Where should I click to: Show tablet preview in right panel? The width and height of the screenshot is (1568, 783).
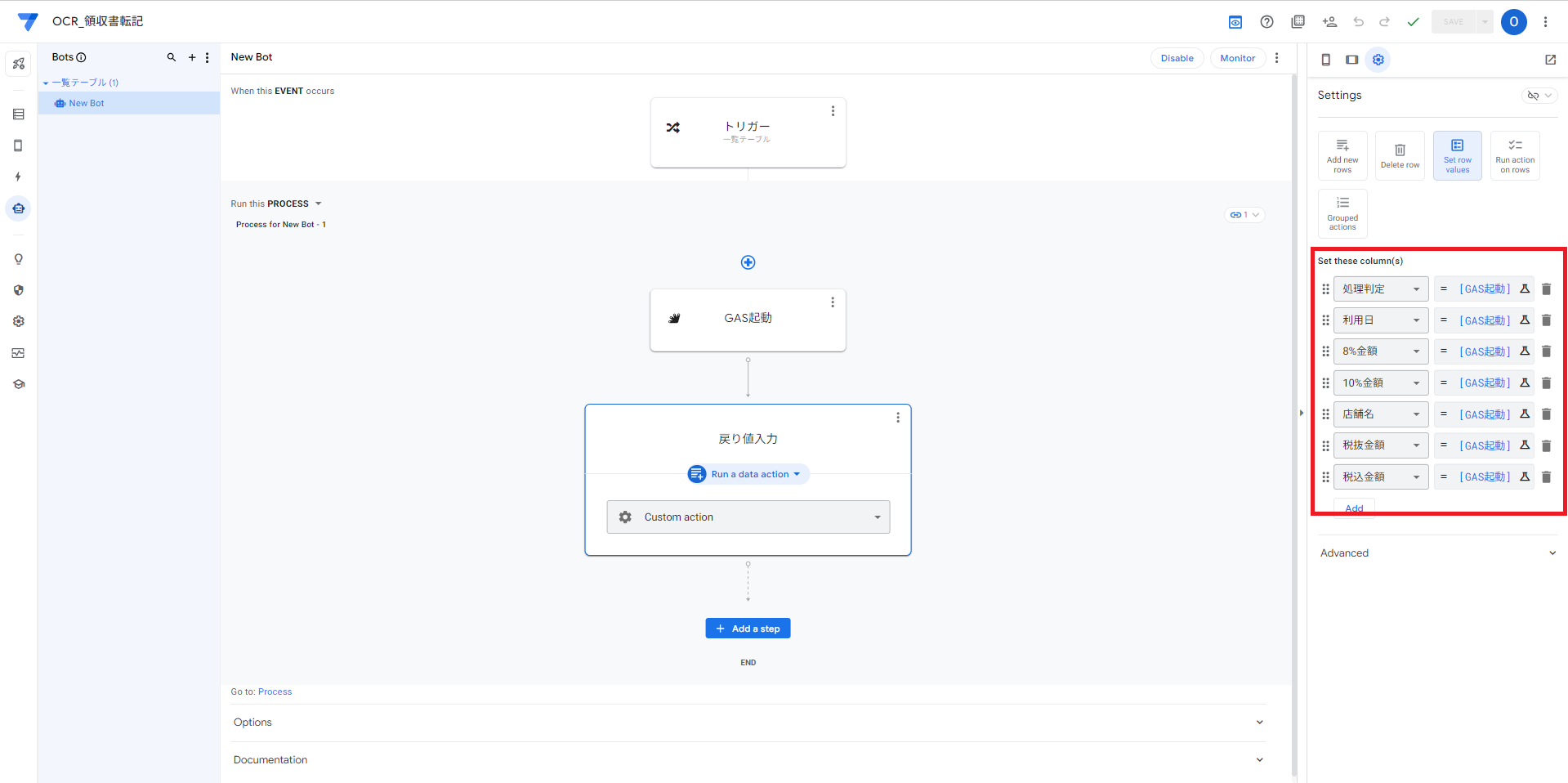click(1352, 60)
